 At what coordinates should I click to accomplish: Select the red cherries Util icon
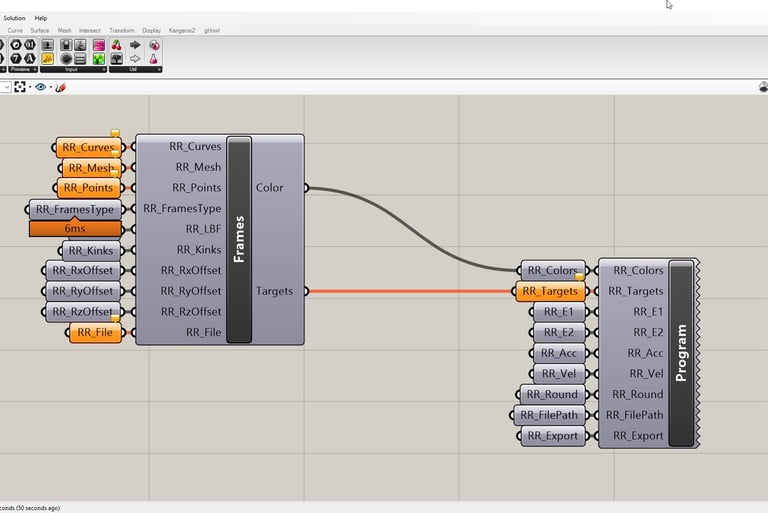(x=117, y=45)
